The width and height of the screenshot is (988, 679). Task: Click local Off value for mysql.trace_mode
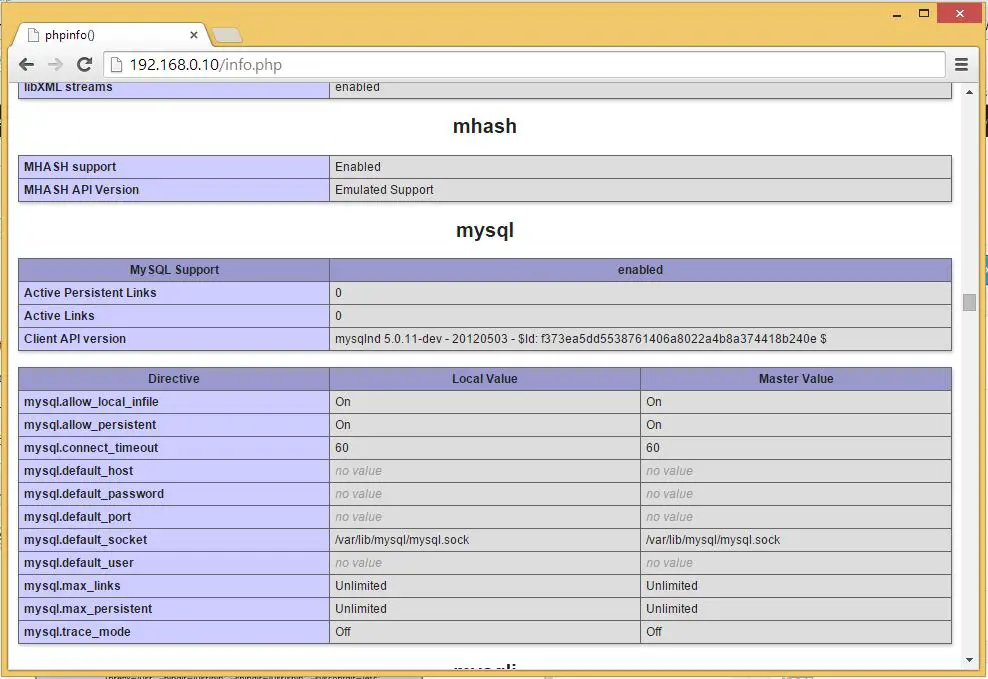coord(343,632)
